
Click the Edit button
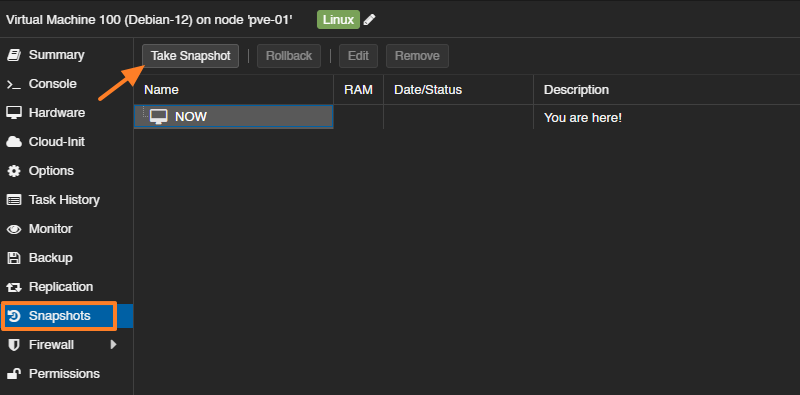(358, 56)
